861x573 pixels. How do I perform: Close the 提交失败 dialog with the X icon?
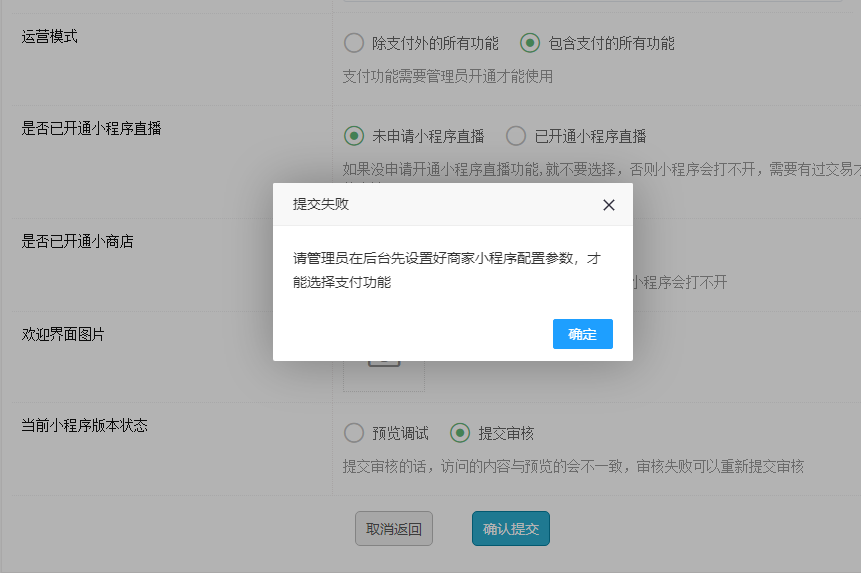[608, 205]
